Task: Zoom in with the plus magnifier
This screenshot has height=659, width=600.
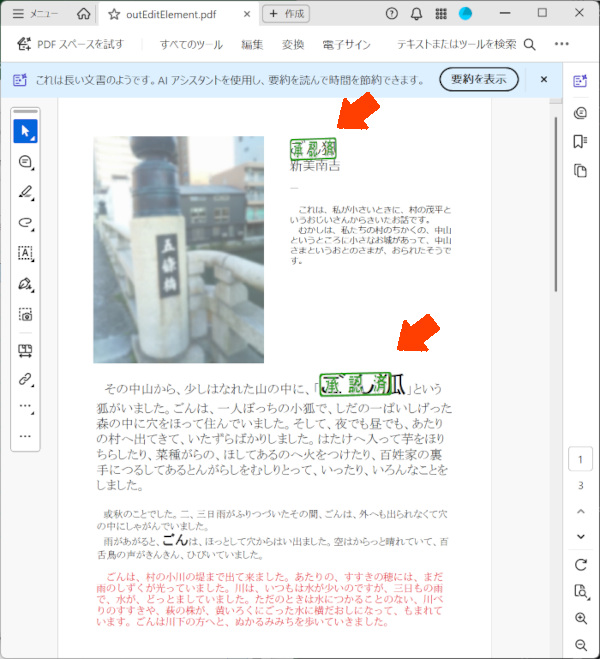Action: point(581,618)
